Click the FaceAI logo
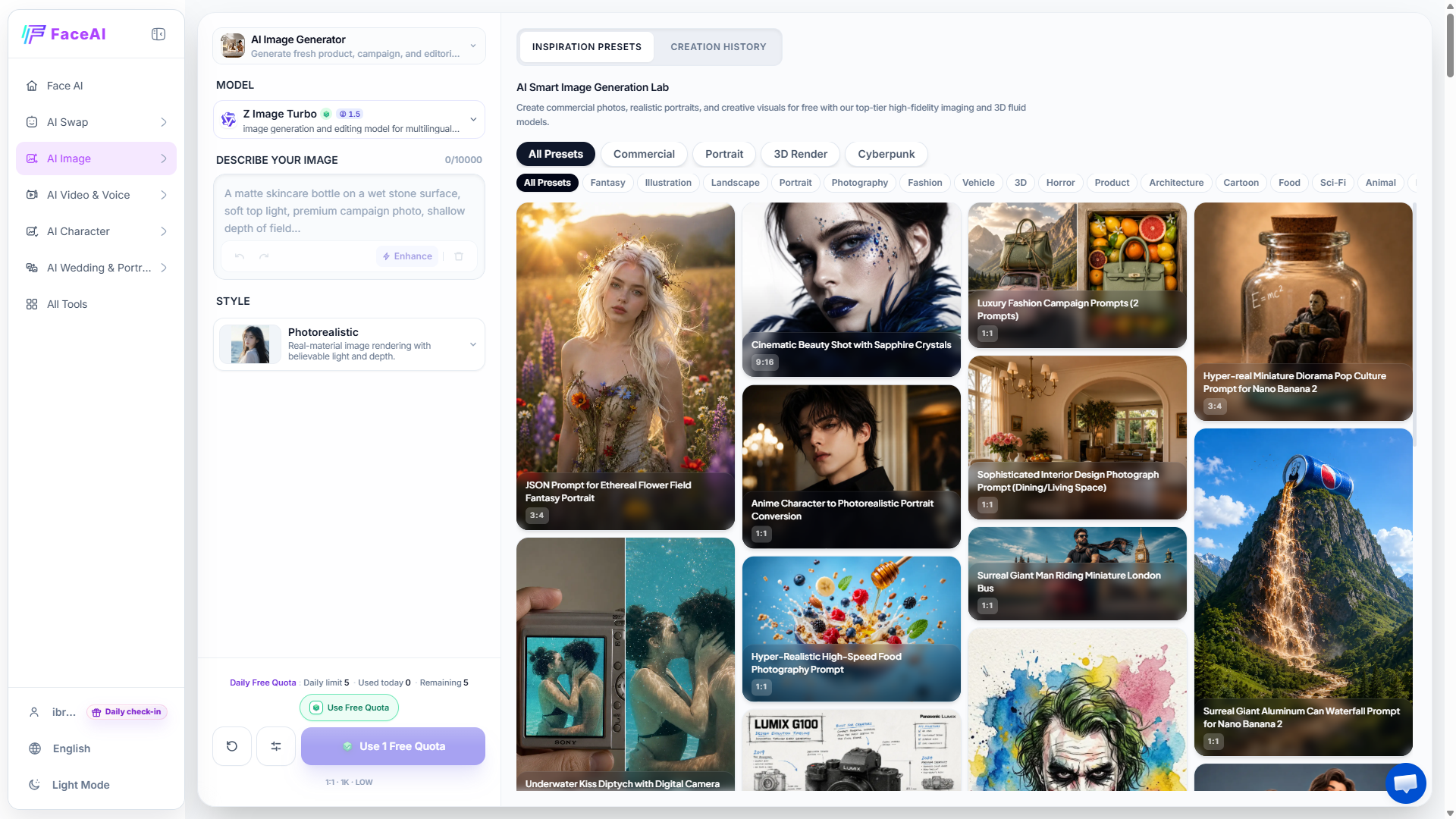This screenshot has height=819, width=1456. 64,34
